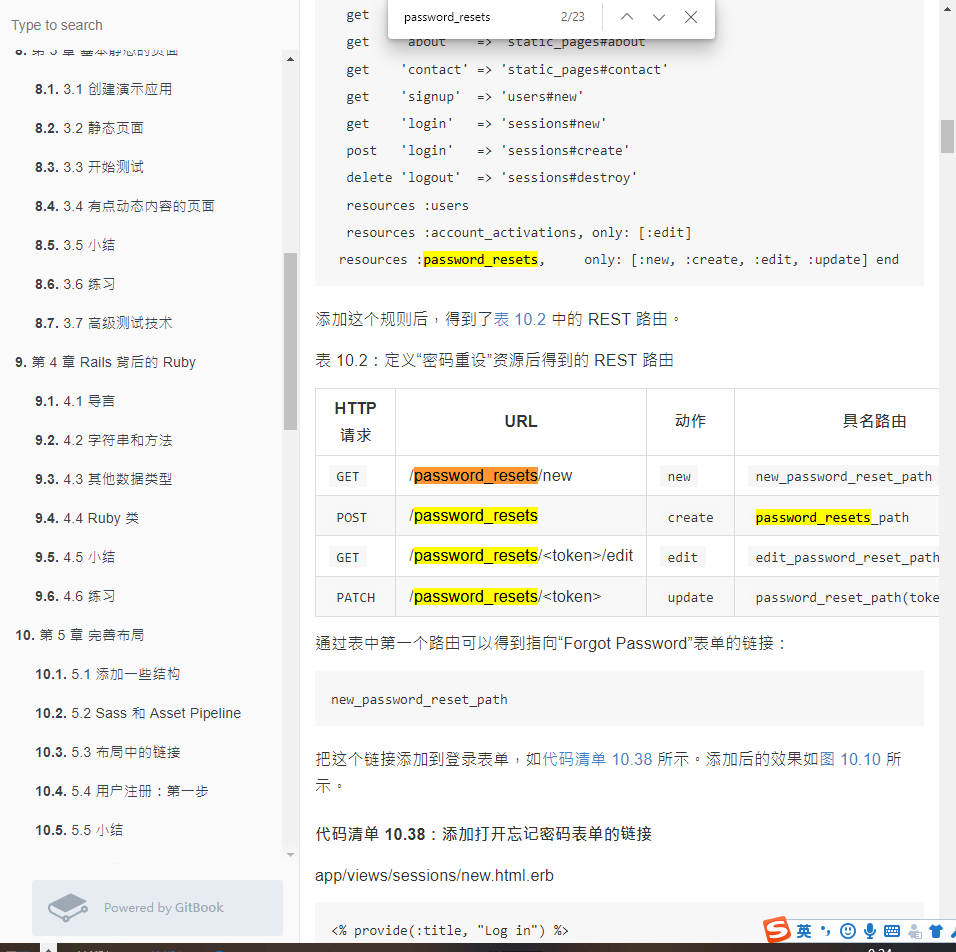Screen dimensions: 956x952
Task: Open section 8.4 3.4 有点动态内容的页面
Action: click(x=124, y=206)
